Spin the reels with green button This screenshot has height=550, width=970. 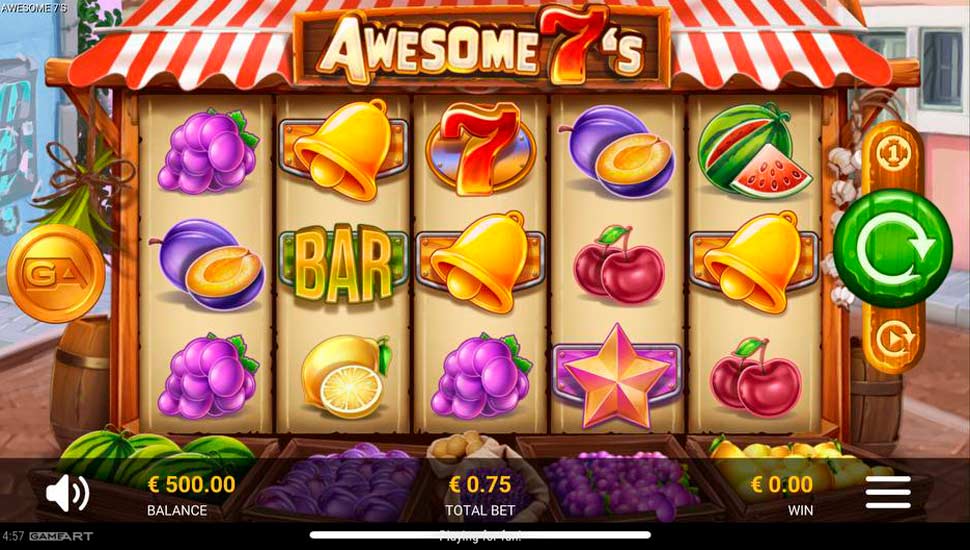coord(892,248)
